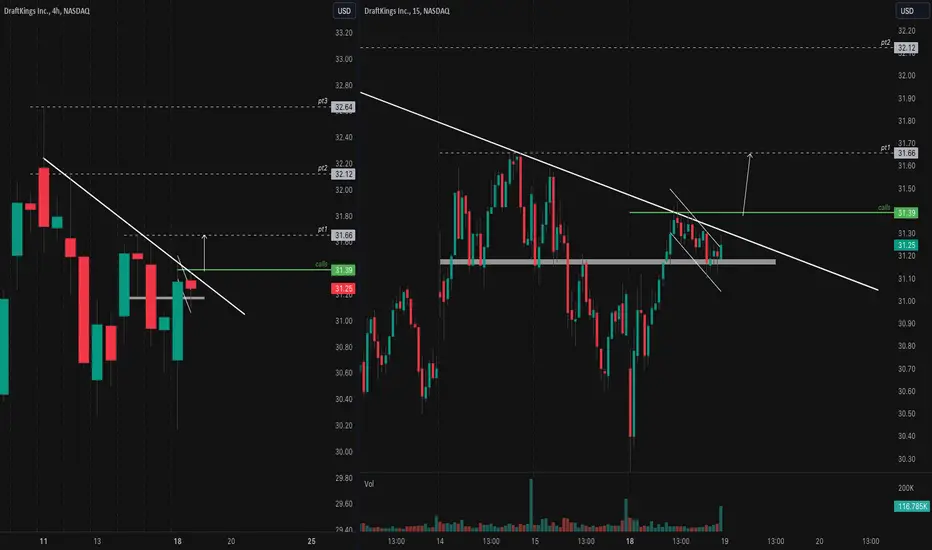
Task: Select green calls 31.39 label on 4h chart
Action: (344, 270)
